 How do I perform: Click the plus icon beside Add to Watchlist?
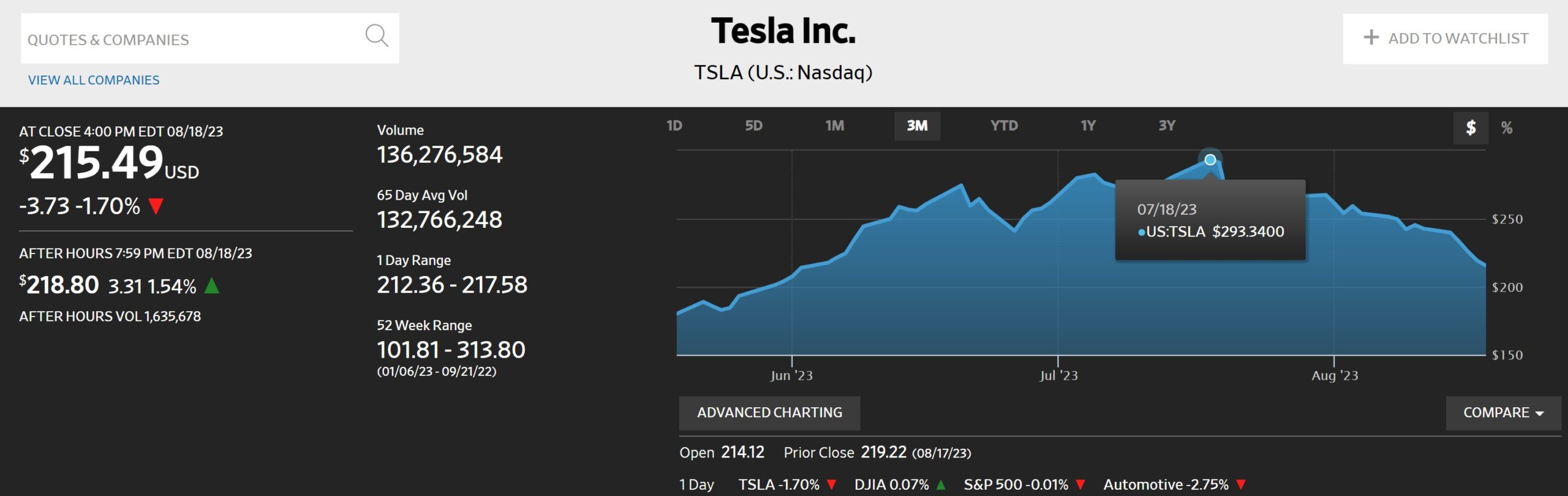1371,38
